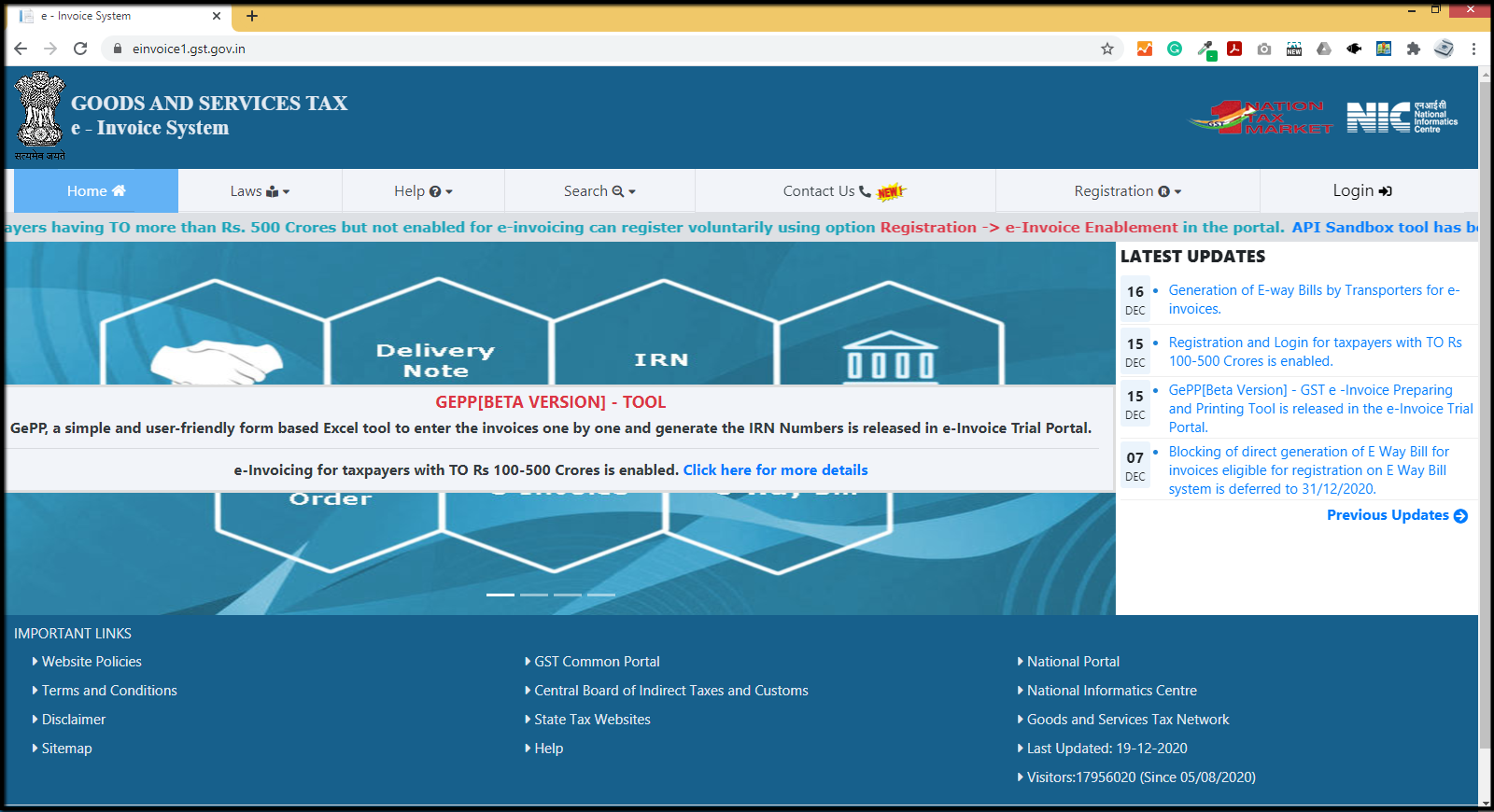Open Terms and Conditions link
Image resolution: width=1494 pixels, height=812 pixels.
tap(109, 691)
